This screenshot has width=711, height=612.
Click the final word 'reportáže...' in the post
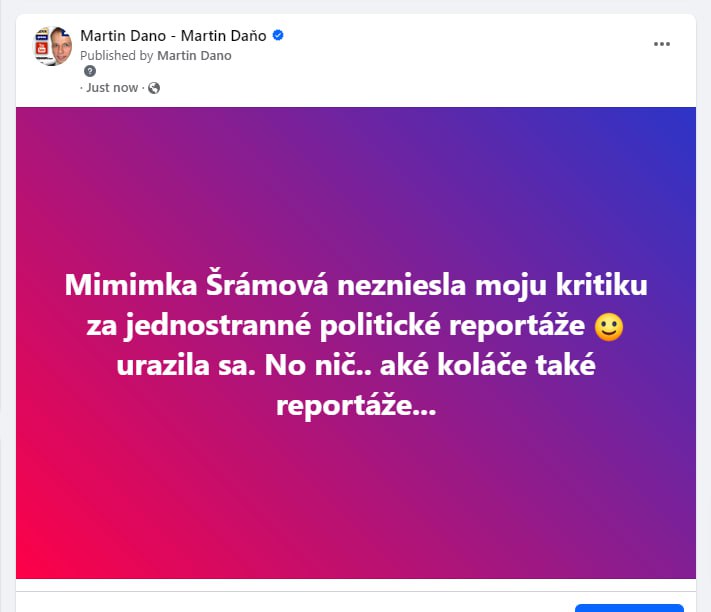(356, 405)
